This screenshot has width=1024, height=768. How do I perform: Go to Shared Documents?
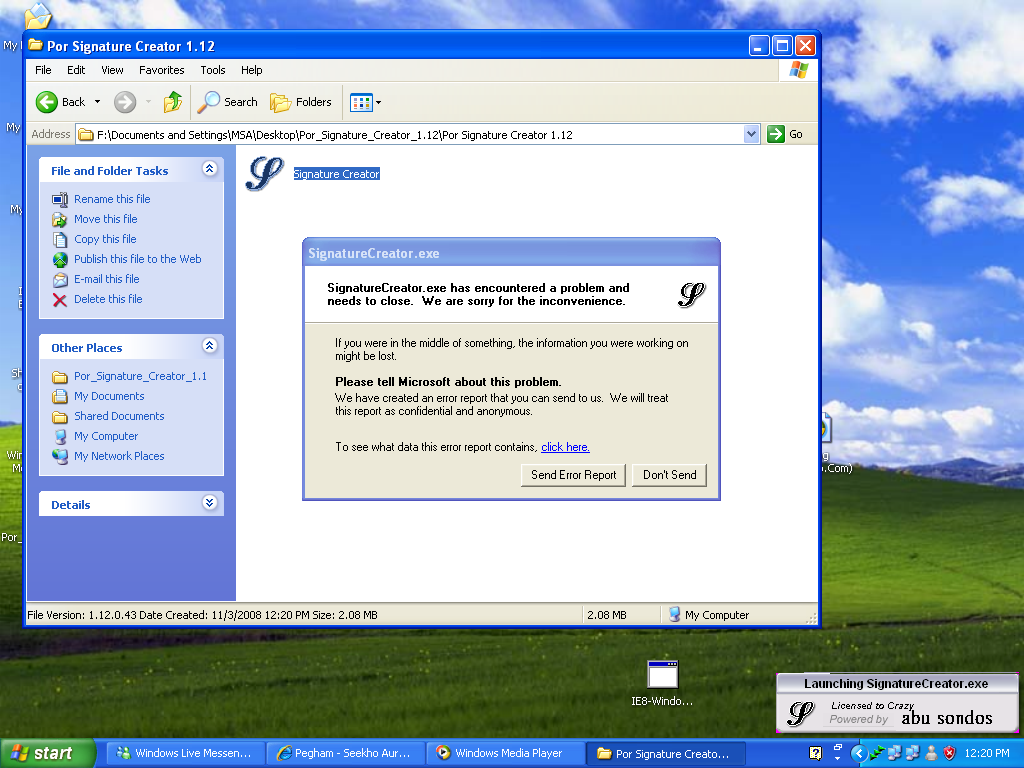click(x=119, y=416)
